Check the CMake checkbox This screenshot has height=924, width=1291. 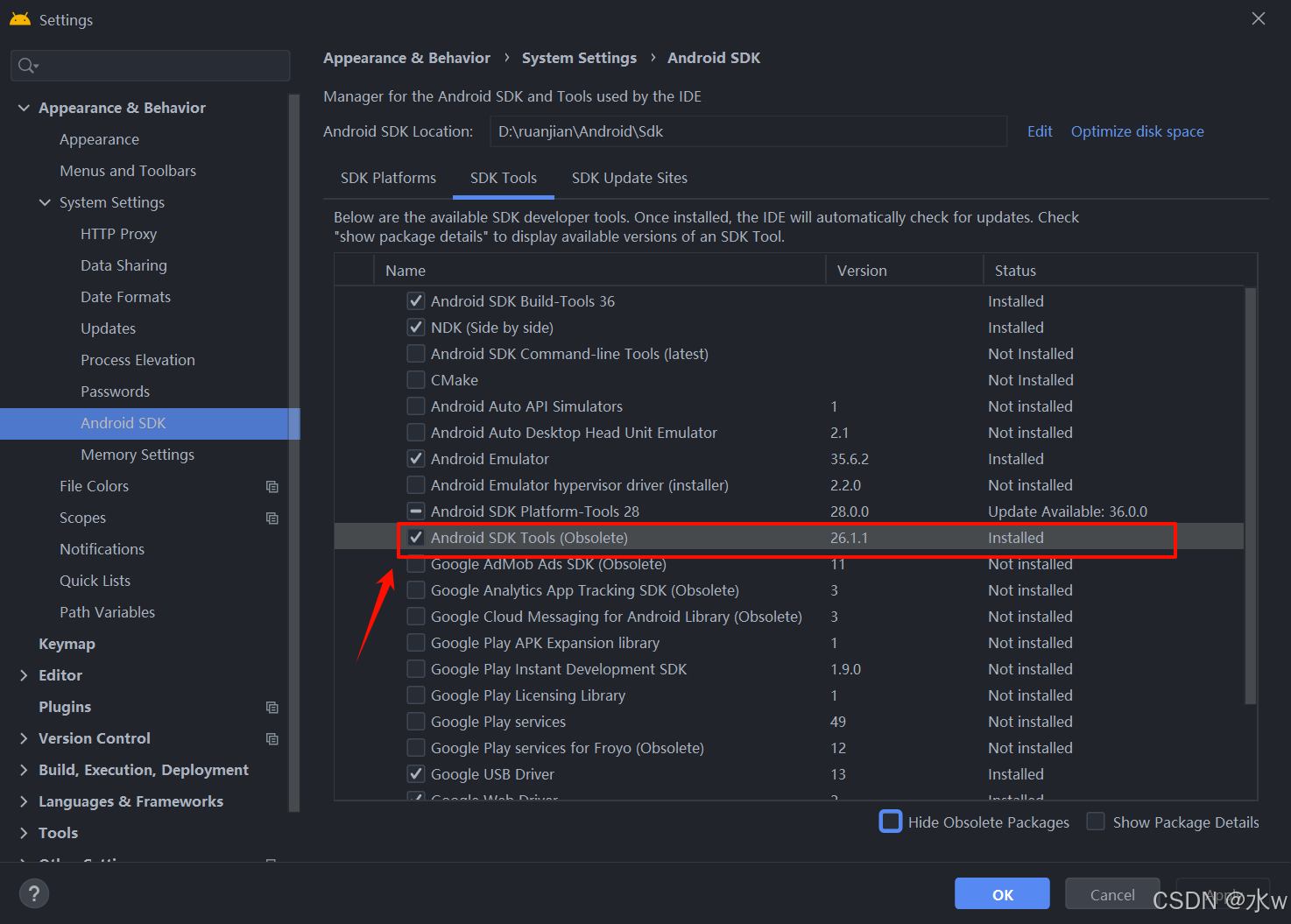click(x=416, y=380)
